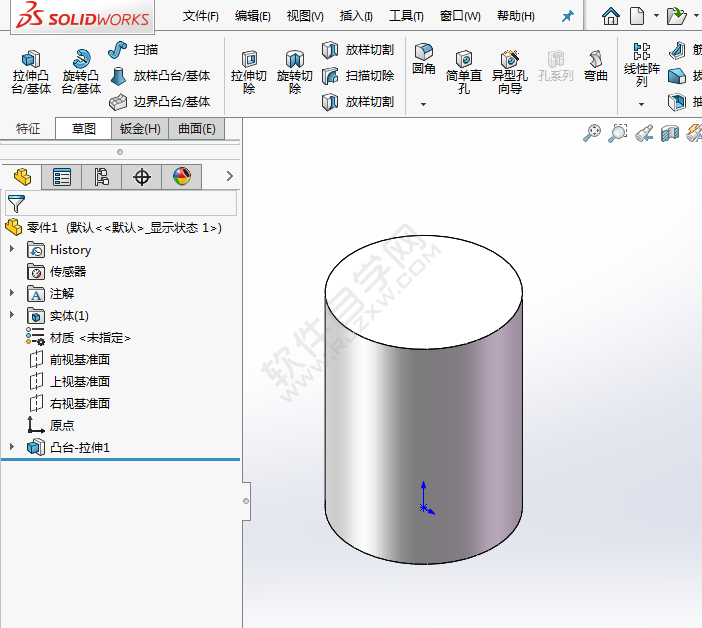Select the 拉伸凸台/基体 extrude boss tool
Screen dimensions: 702x628
[x=31, y=72]
